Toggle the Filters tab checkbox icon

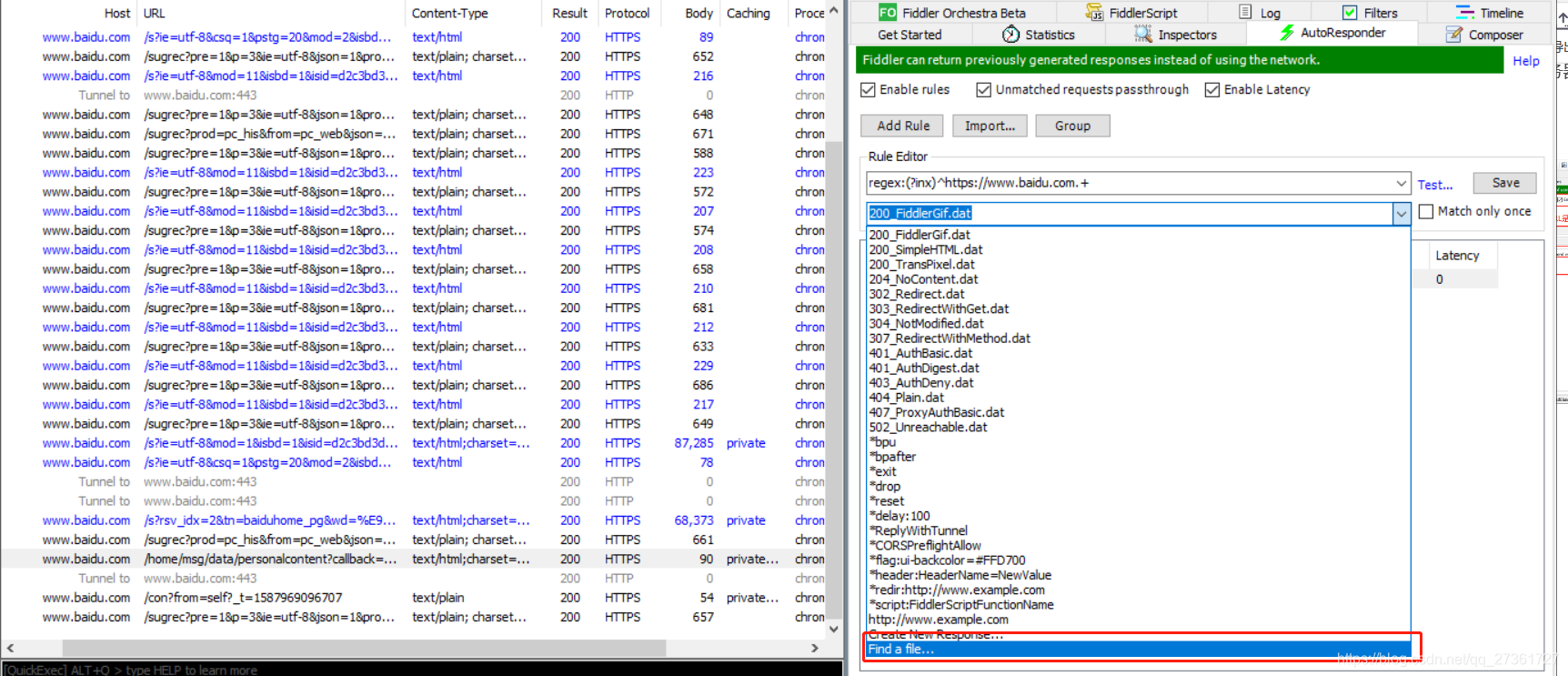click(1350, 13)
